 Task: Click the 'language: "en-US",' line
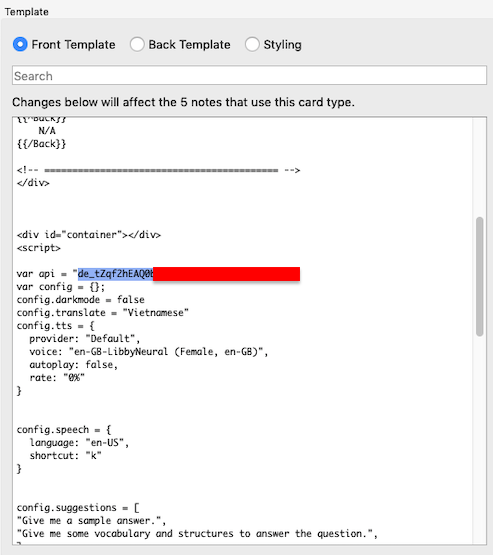(79, 443)
